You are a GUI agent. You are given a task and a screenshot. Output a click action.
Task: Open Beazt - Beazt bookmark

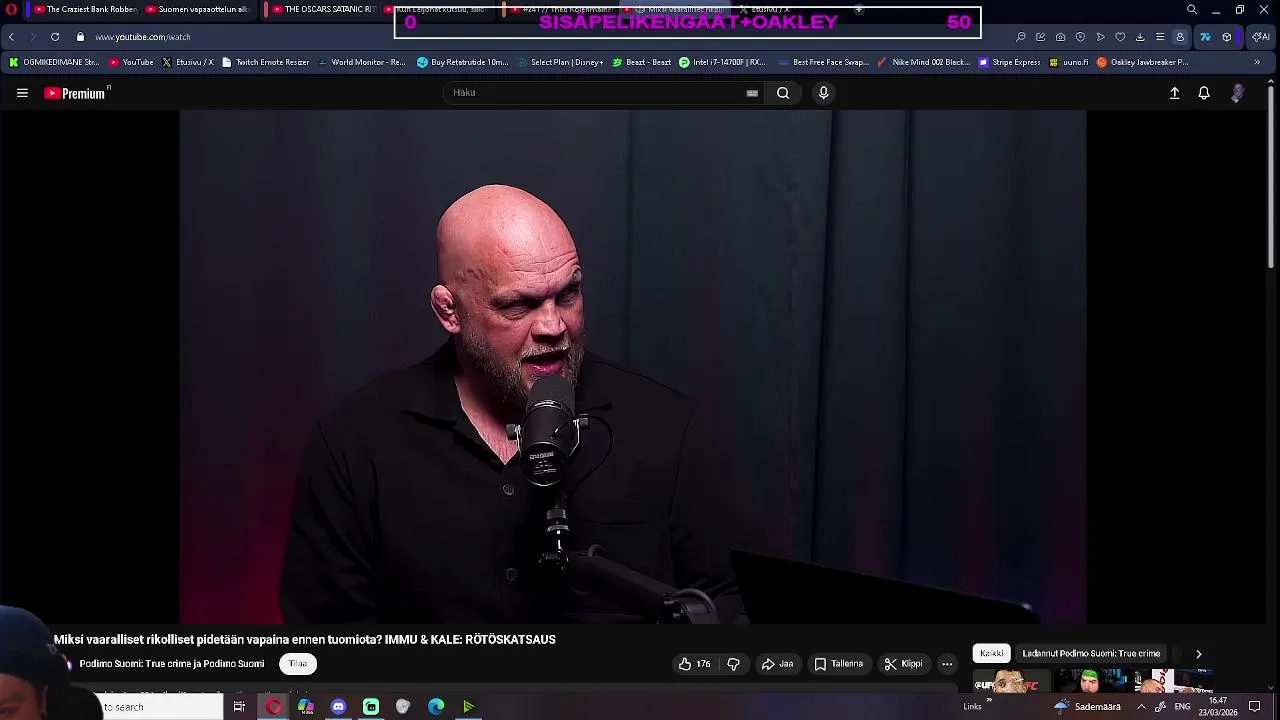(x=641, y=62)
